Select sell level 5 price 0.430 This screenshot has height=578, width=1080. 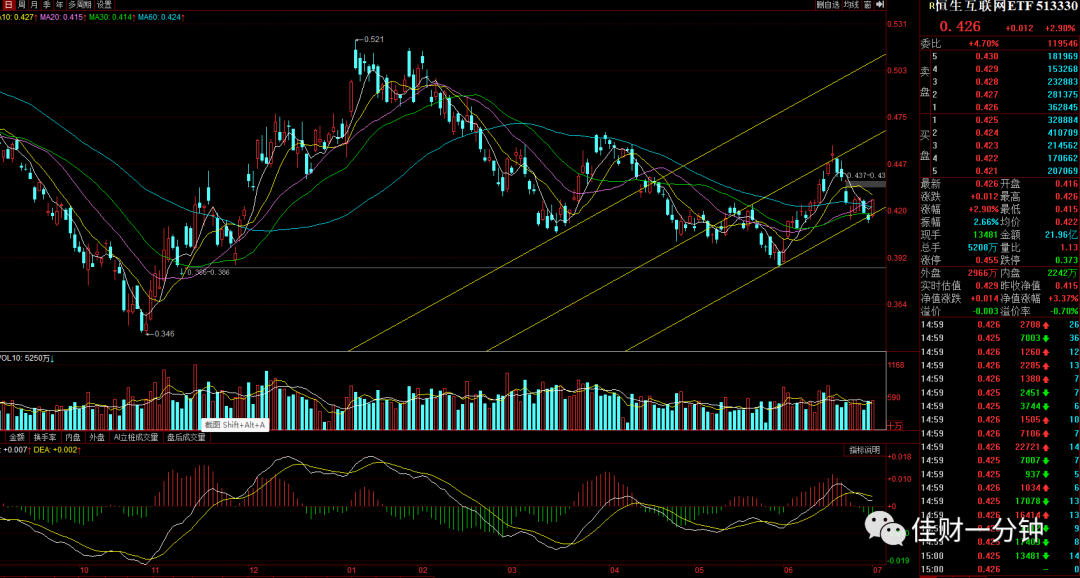[985, 56]
